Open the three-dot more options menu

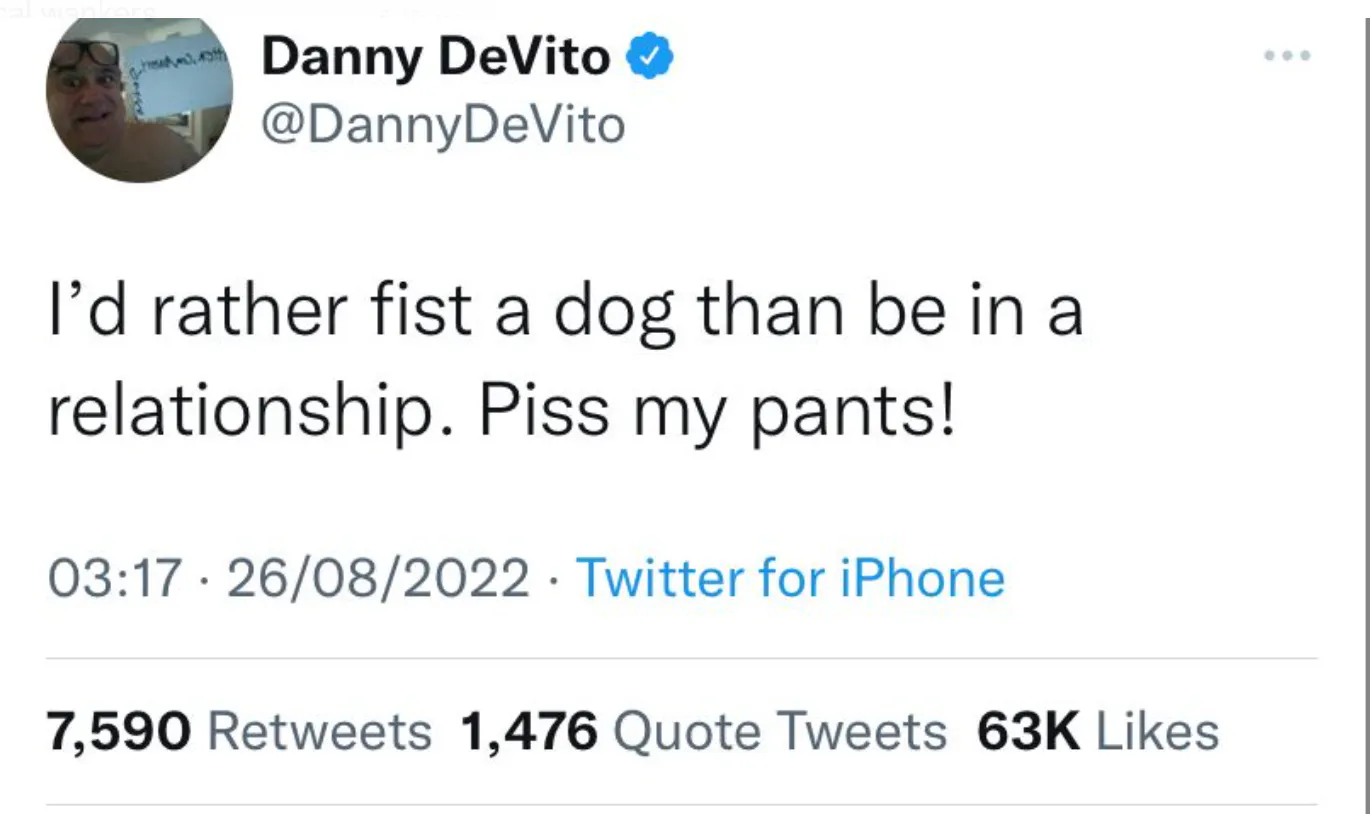pos(1286,56)
